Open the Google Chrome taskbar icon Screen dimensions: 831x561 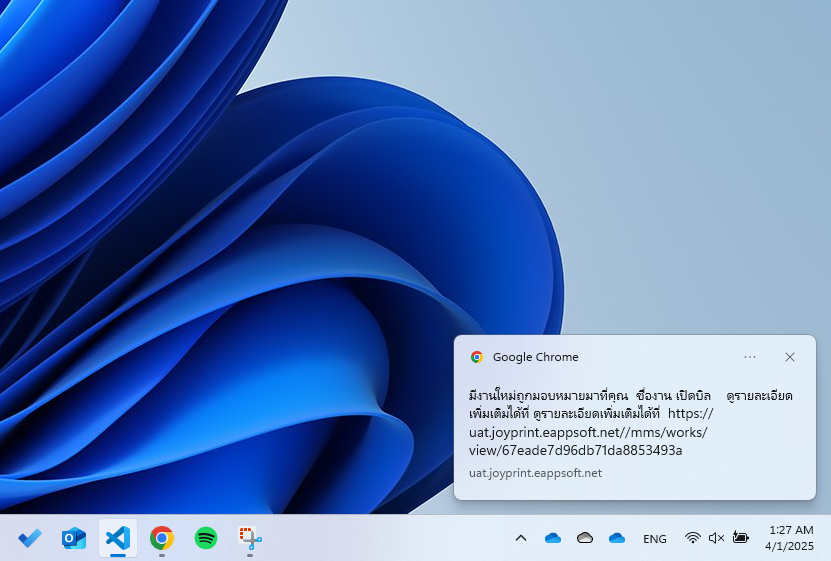[161, 538]
